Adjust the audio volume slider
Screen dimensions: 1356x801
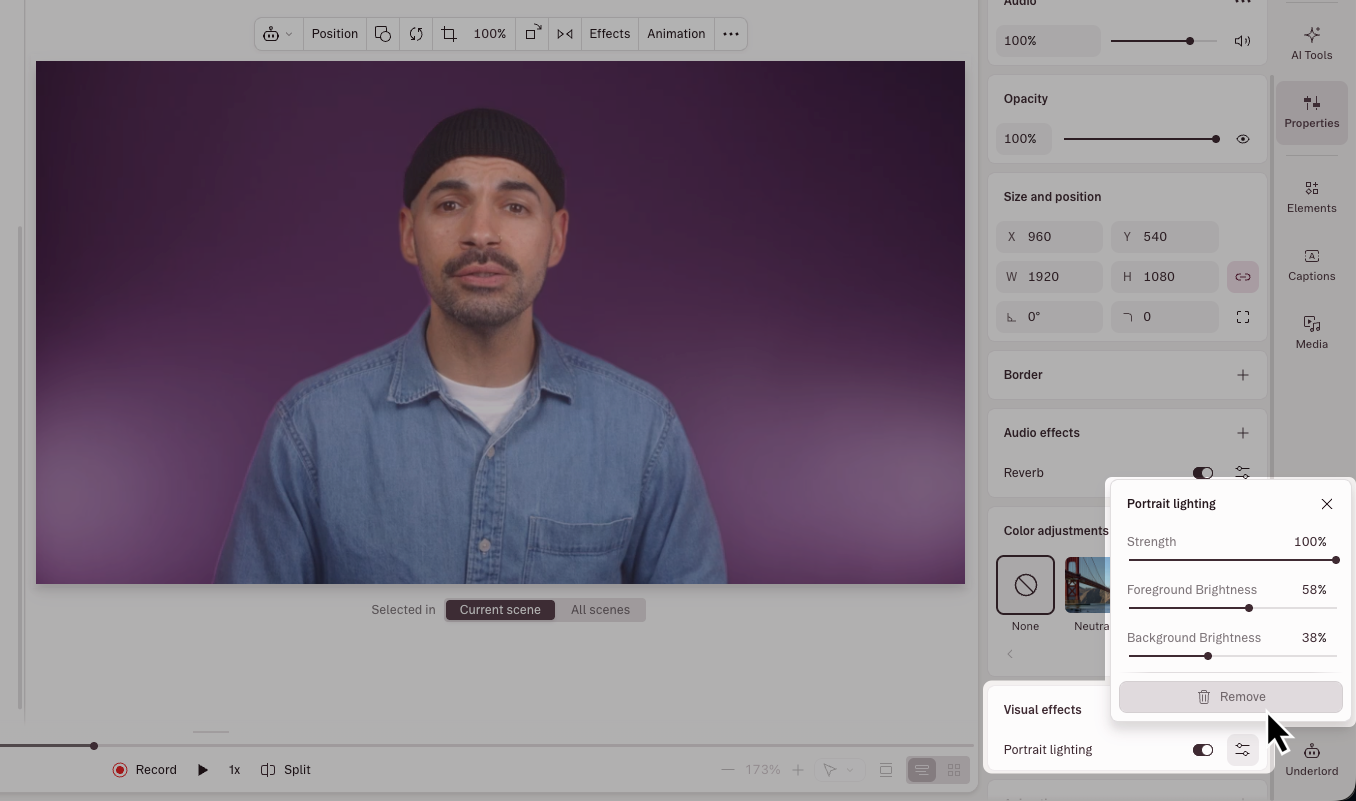pos(1164,41)
